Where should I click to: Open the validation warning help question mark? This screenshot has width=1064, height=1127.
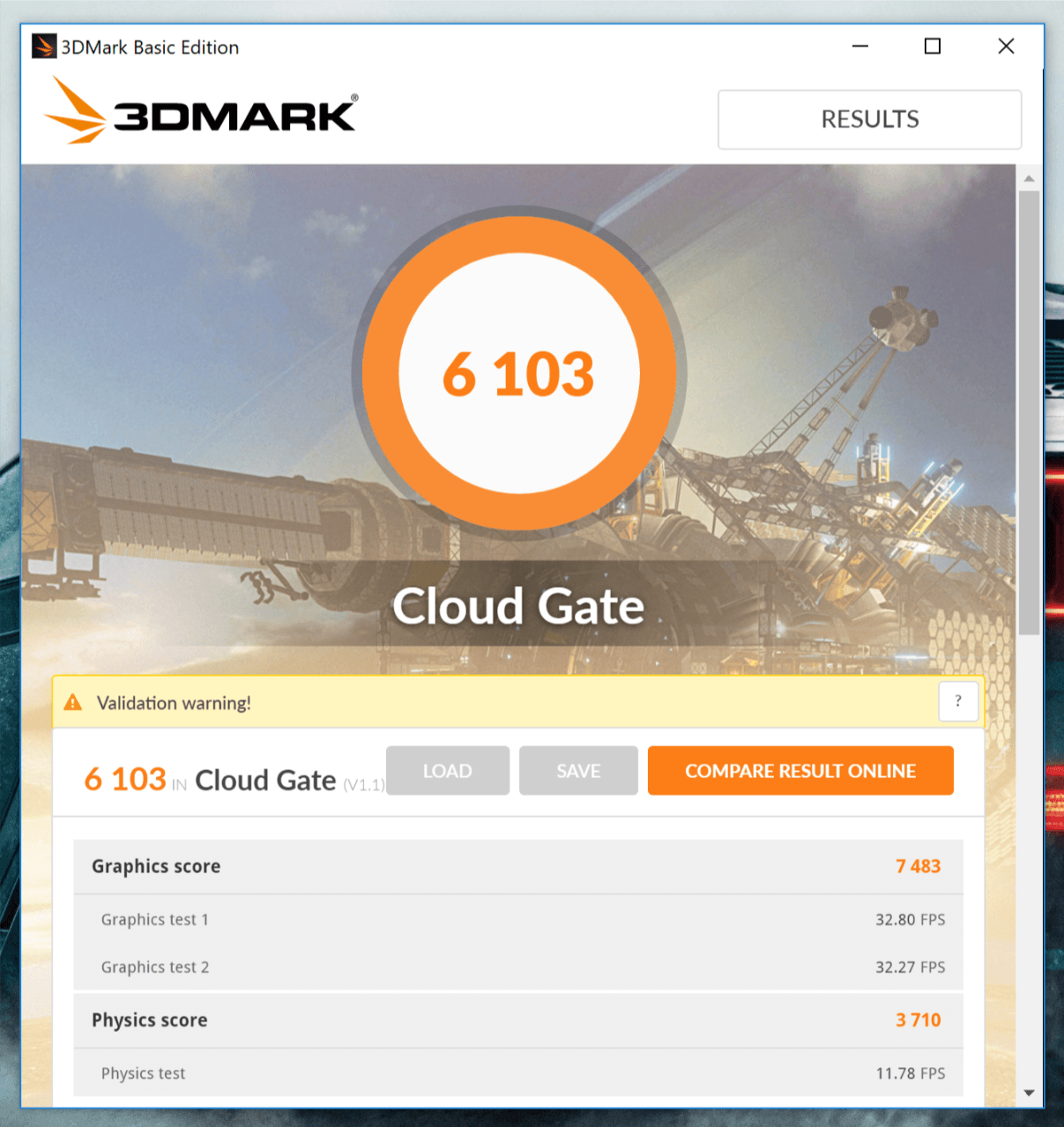[958, 701]
